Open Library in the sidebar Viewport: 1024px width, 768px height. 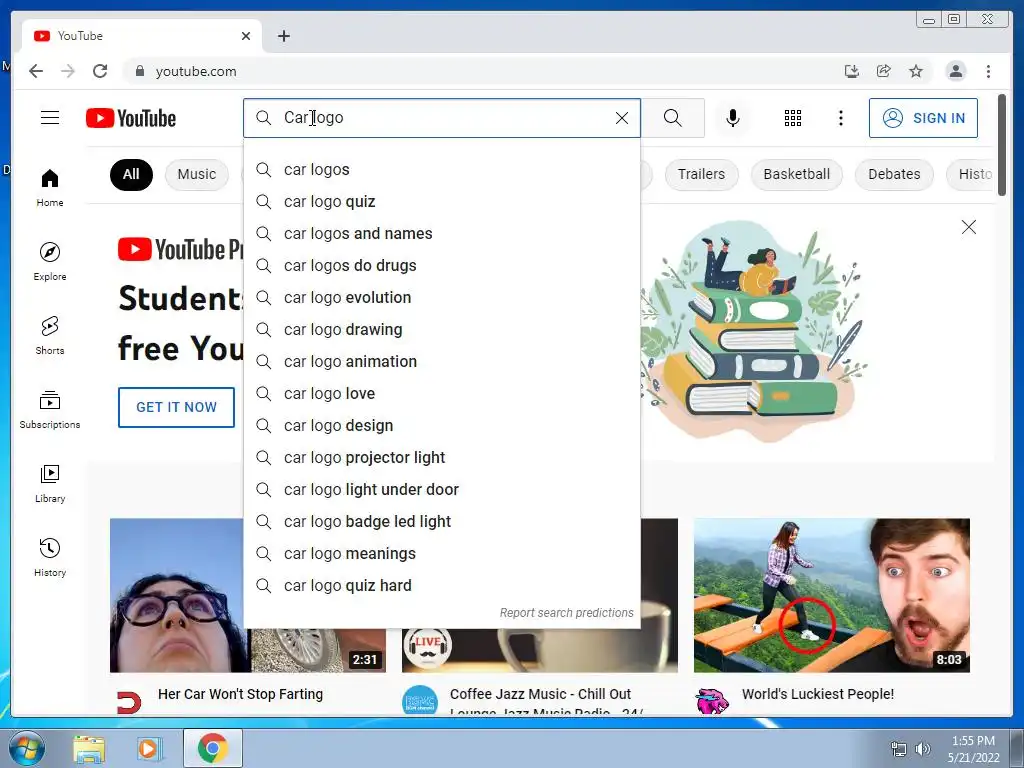[x=50, y=483]
